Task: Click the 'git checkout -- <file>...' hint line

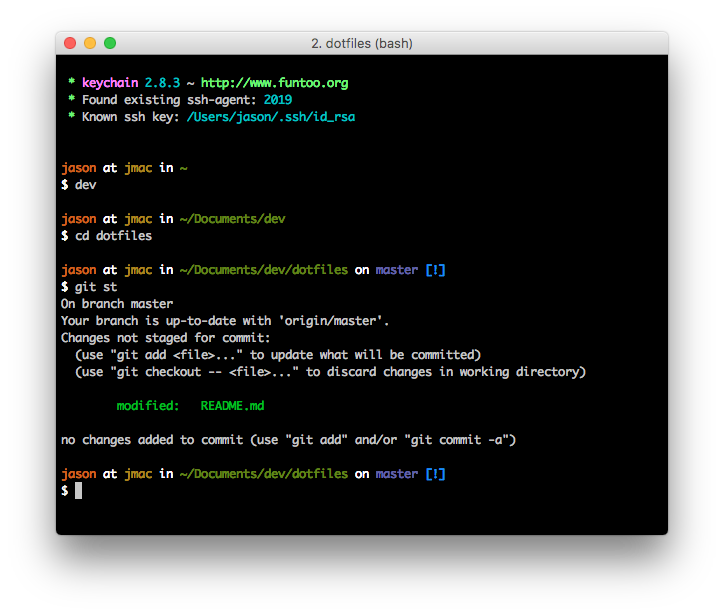Action: click(330, 372)
